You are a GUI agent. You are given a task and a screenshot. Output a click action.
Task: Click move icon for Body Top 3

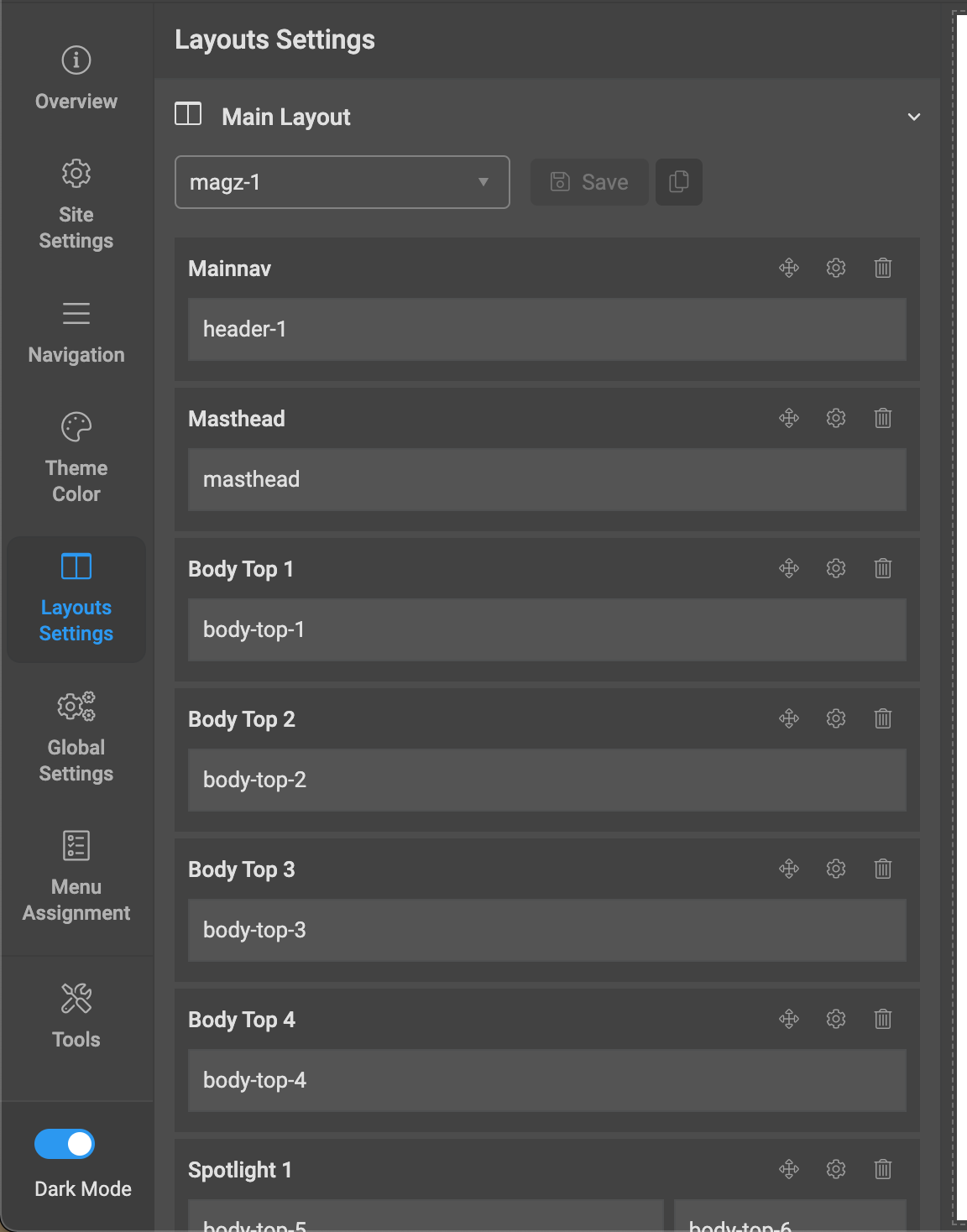789,869
